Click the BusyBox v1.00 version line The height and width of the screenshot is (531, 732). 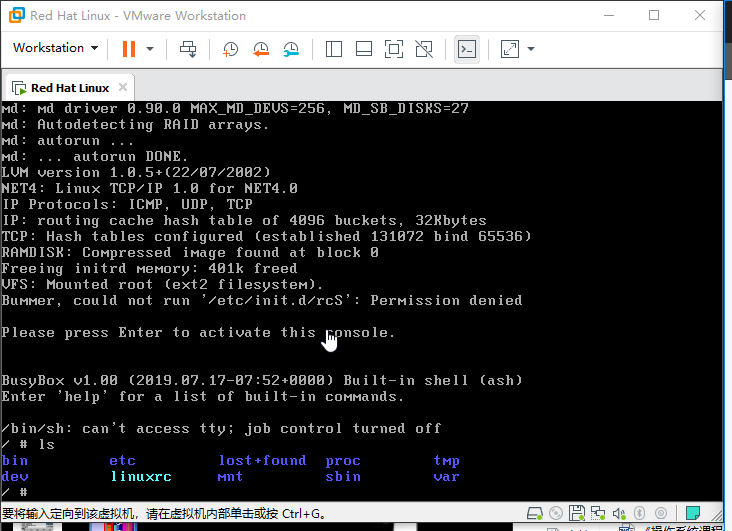click(261, 380)
